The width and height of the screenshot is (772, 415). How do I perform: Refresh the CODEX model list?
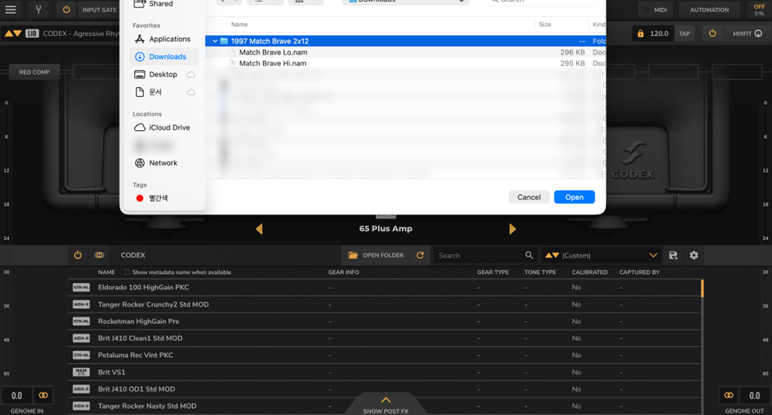tap(420, 255)
